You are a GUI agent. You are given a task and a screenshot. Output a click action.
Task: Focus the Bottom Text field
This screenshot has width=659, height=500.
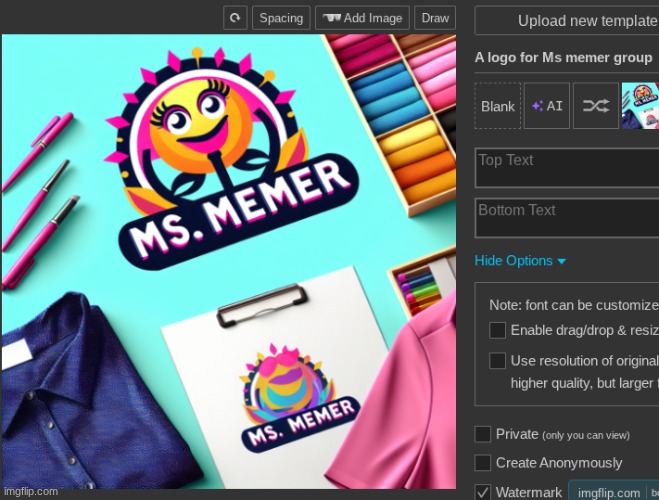566,218
